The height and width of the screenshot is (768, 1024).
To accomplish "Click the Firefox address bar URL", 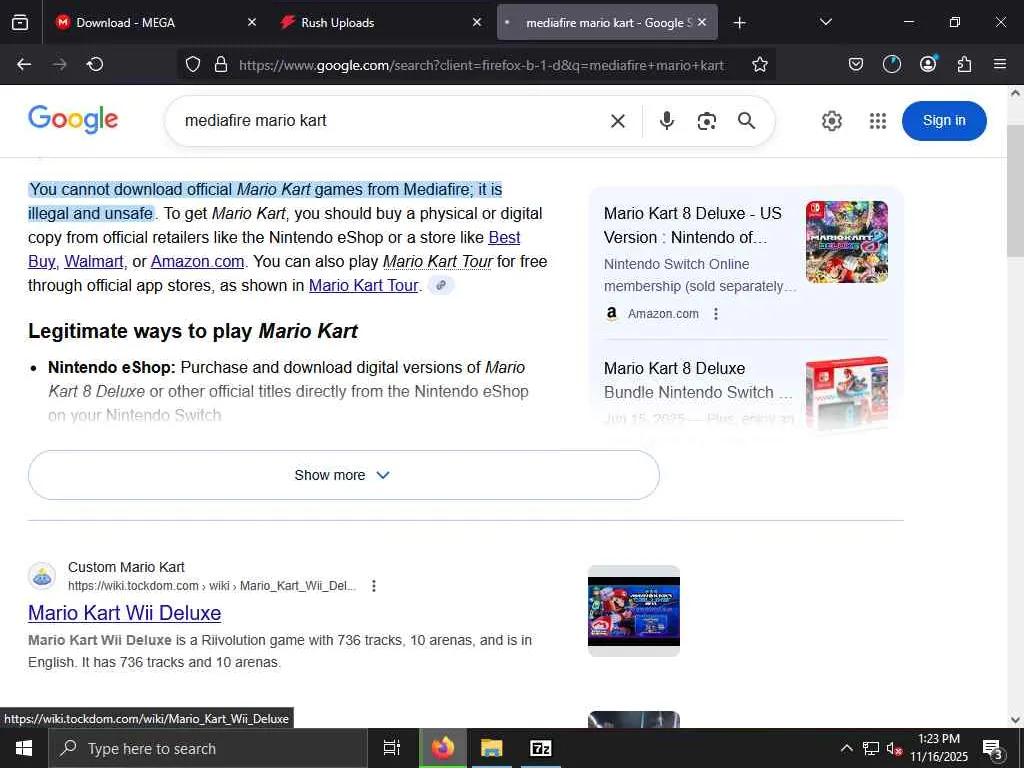I will 481,65.
